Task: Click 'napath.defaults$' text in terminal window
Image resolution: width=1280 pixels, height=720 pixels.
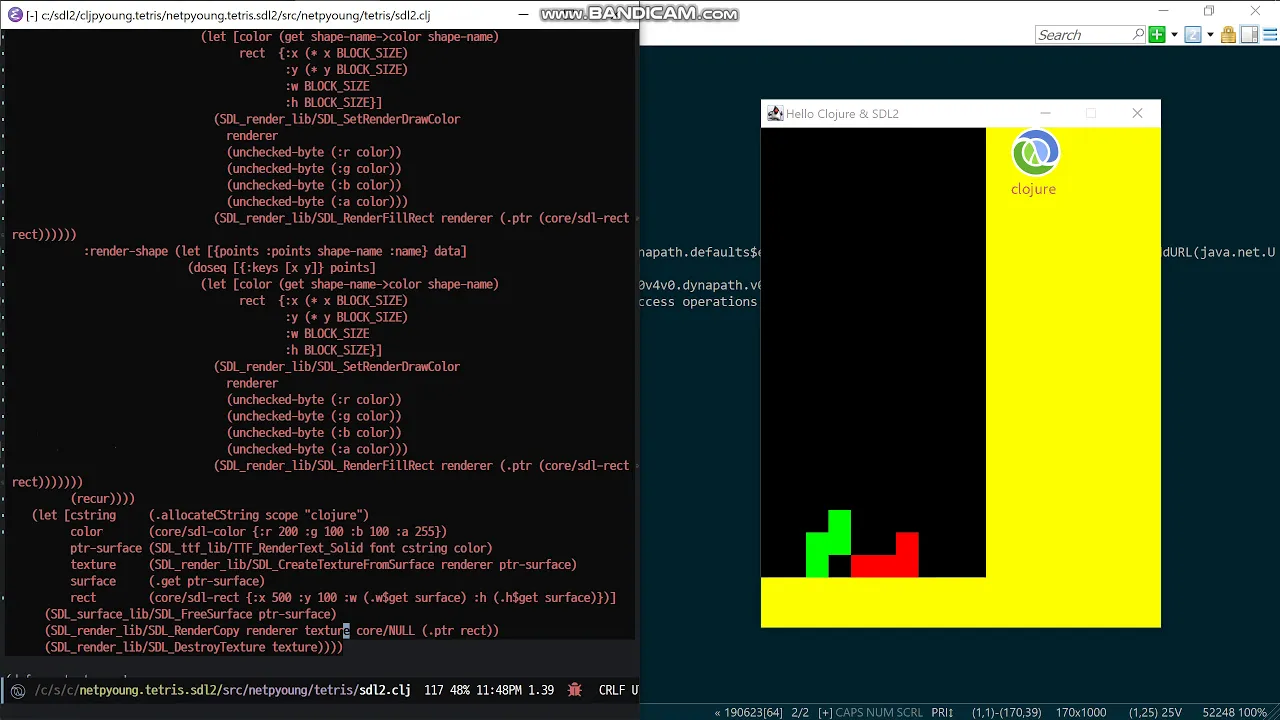Action: 700,252
